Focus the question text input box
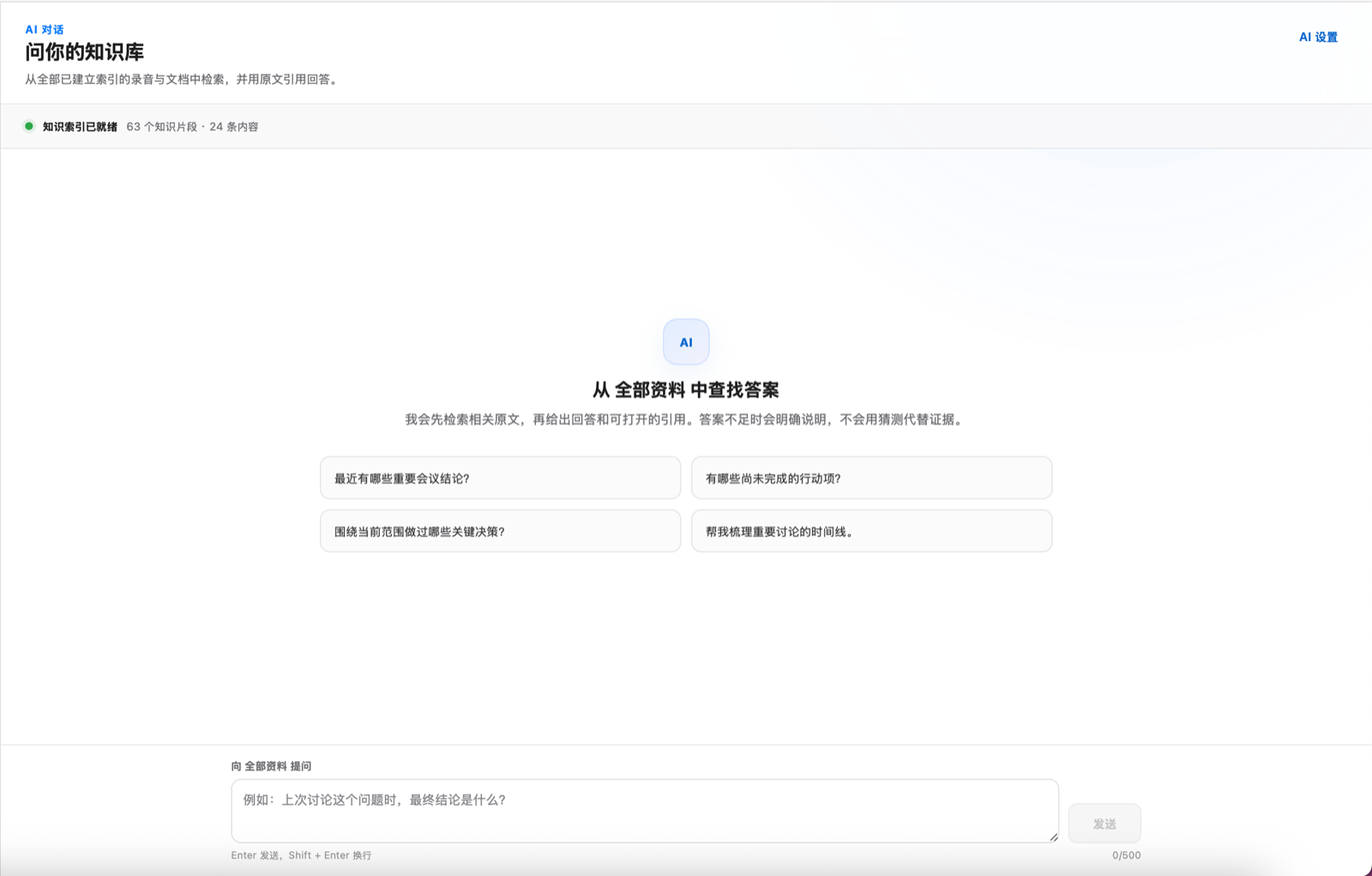Viewport: 1372px width, 876px height. pyautogui.click(x=645, y=811)
